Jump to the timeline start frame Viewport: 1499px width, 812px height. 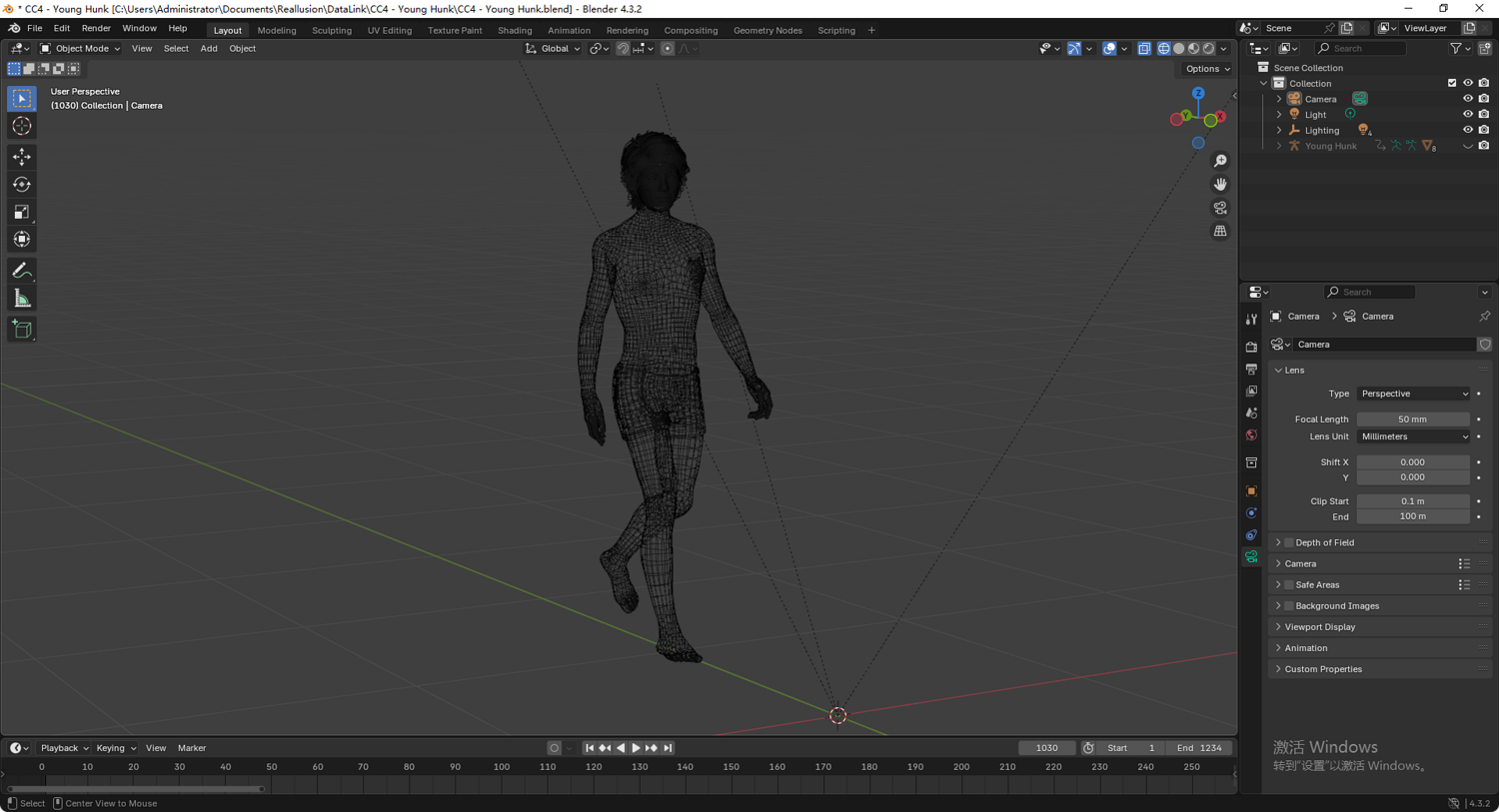coord(590,748)
